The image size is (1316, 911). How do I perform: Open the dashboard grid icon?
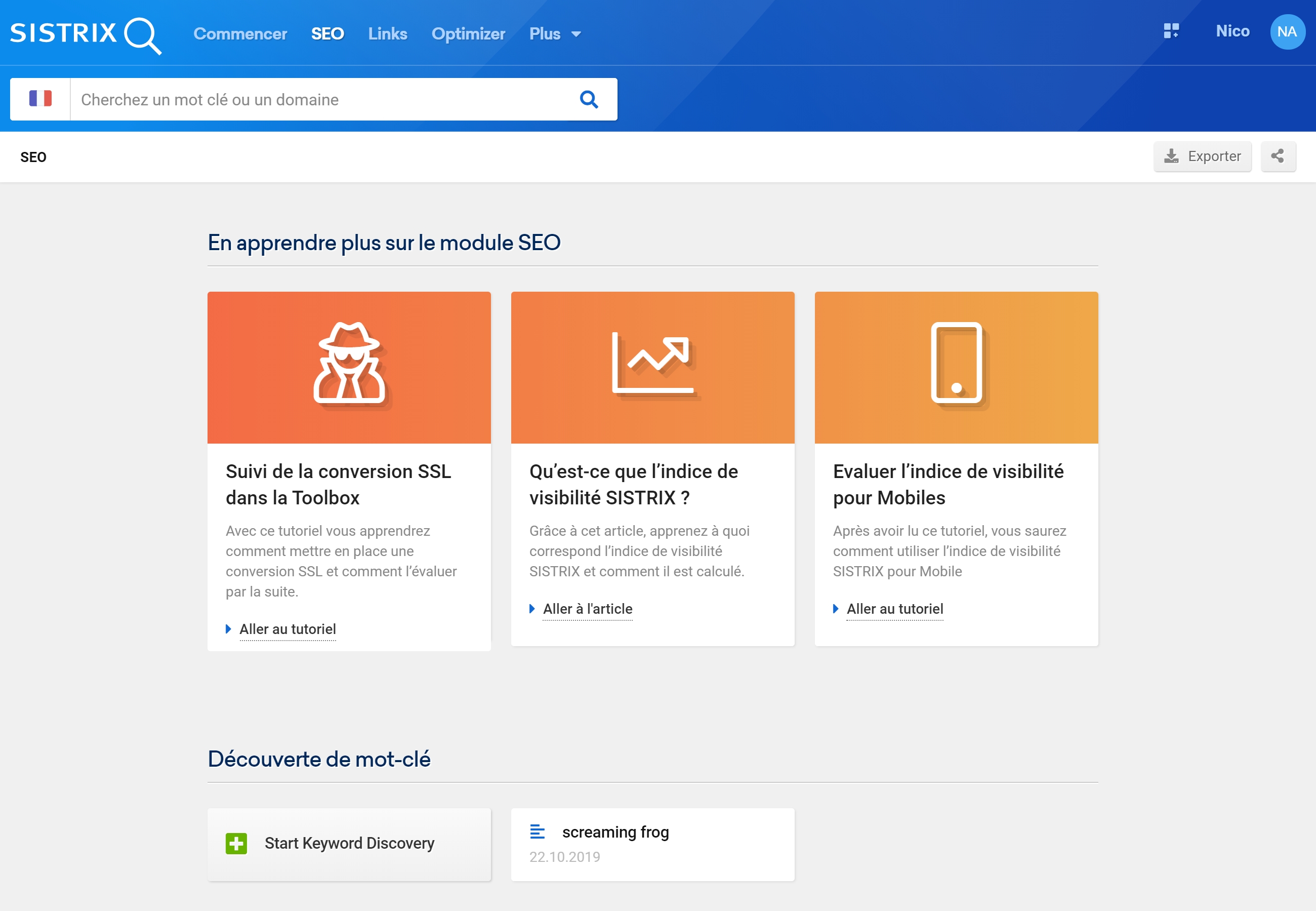click(x=1171, y=31)
